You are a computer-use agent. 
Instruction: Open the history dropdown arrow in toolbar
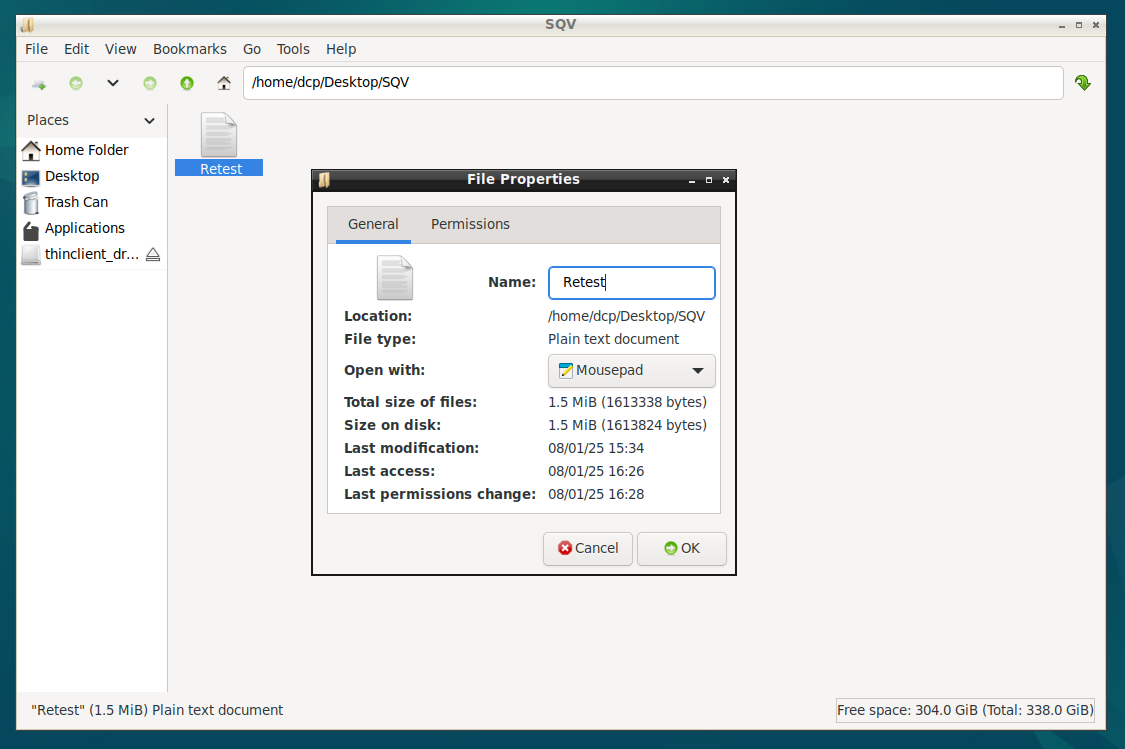click(113, 84)
